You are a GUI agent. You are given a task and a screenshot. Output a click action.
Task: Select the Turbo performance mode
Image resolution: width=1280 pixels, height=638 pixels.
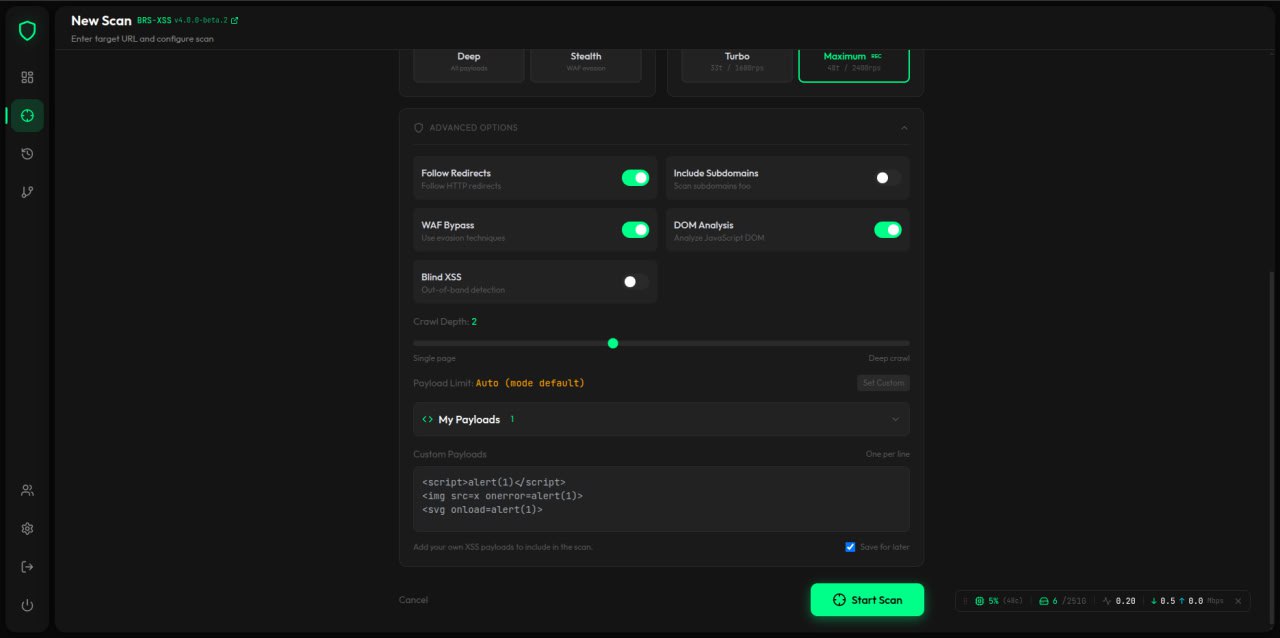[x=737, y=61]
